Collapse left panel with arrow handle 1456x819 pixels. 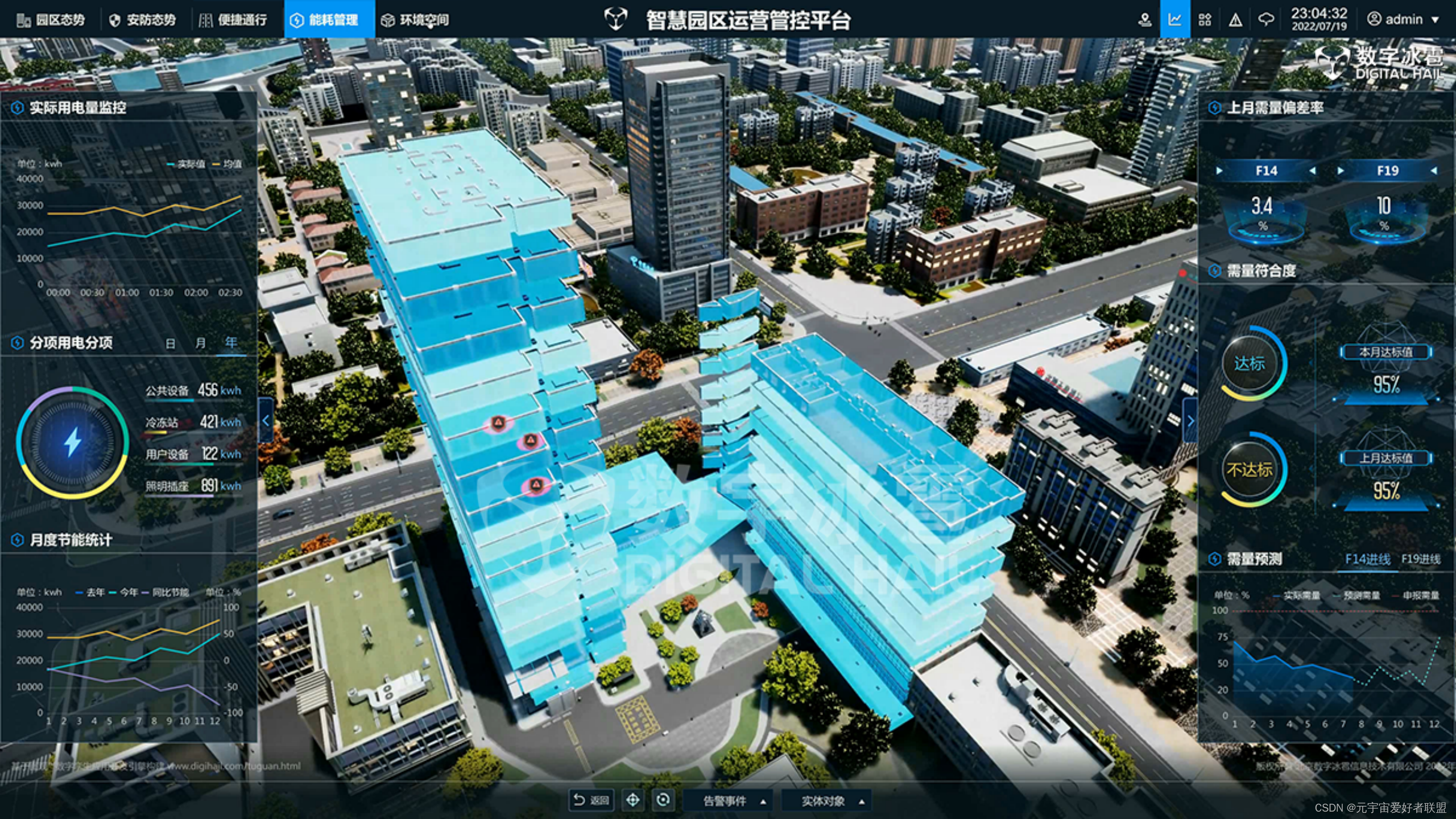click(x=266, y=421)
